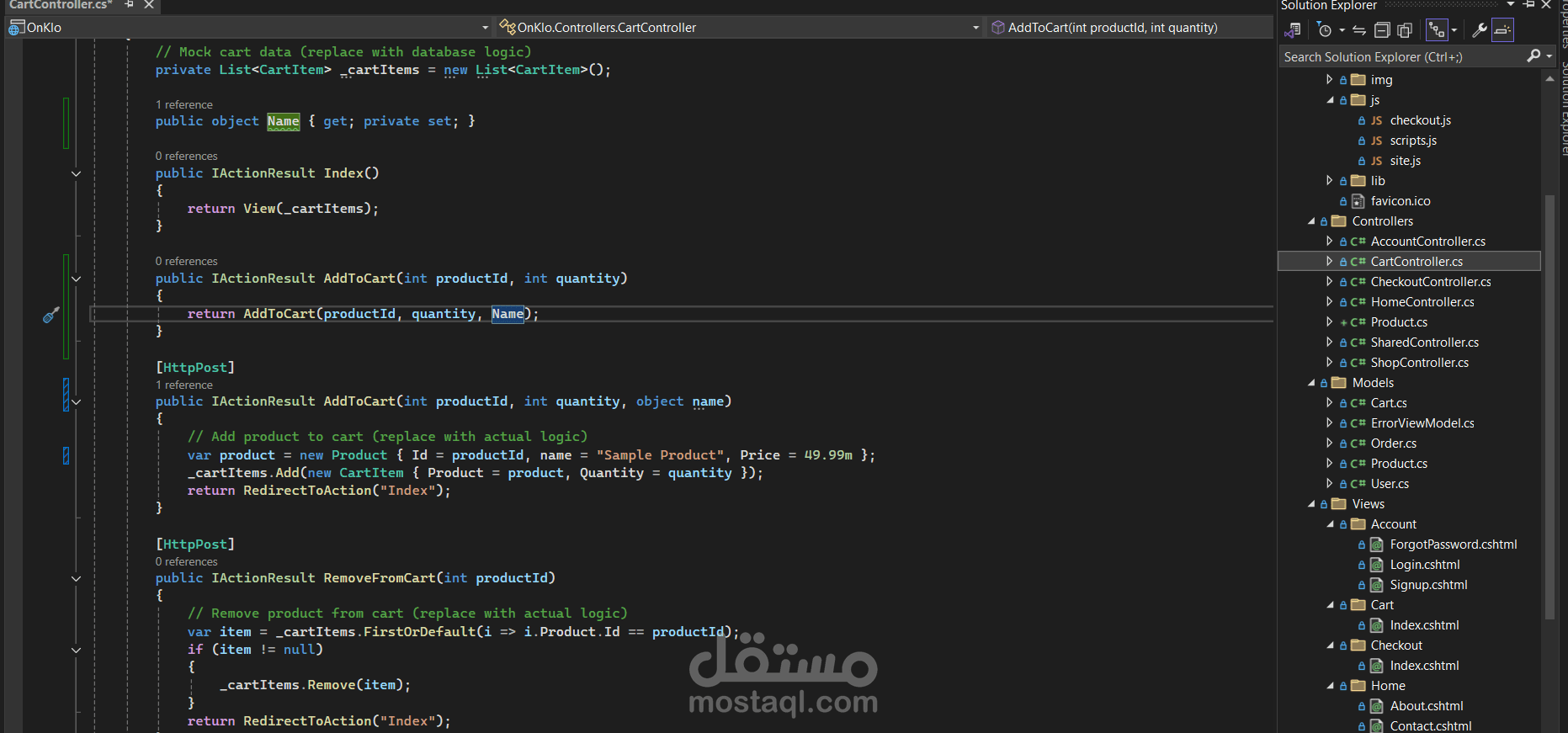Screen dimensions: 1568x733
Task: Collapse the Models folder
Action: pos(1310,382)
